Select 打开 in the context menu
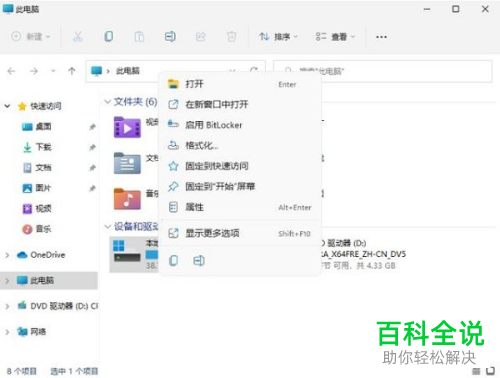 point(240,84)
